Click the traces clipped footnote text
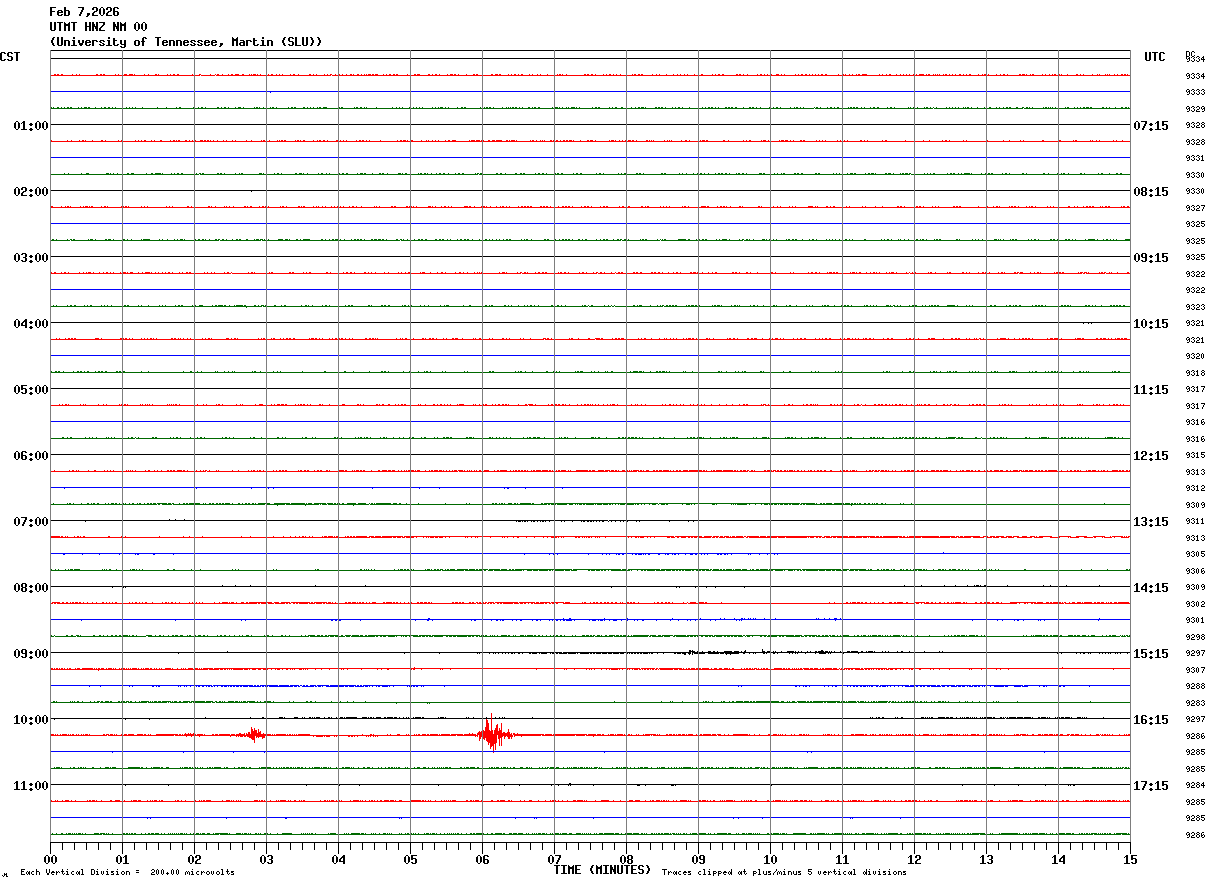Viewport: 1210px width, 886px height. (784, 873)
